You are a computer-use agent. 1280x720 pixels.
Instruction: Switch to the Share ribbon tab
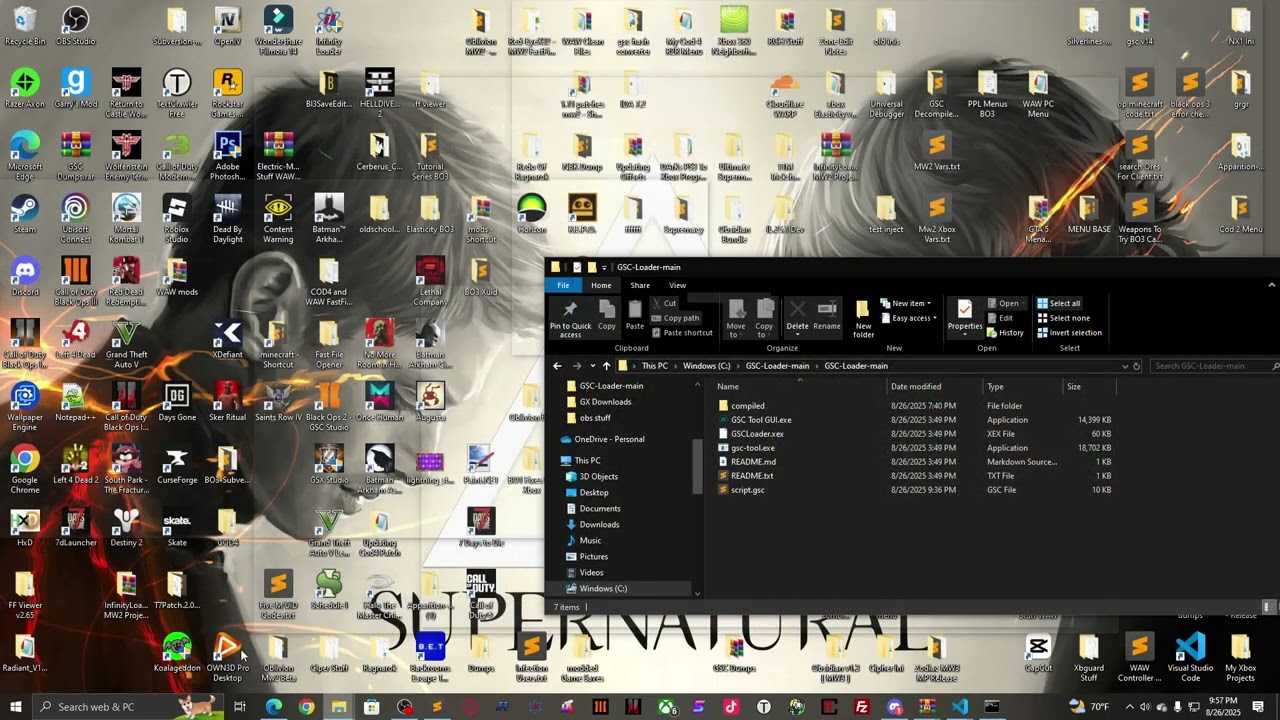click(640, 285)
